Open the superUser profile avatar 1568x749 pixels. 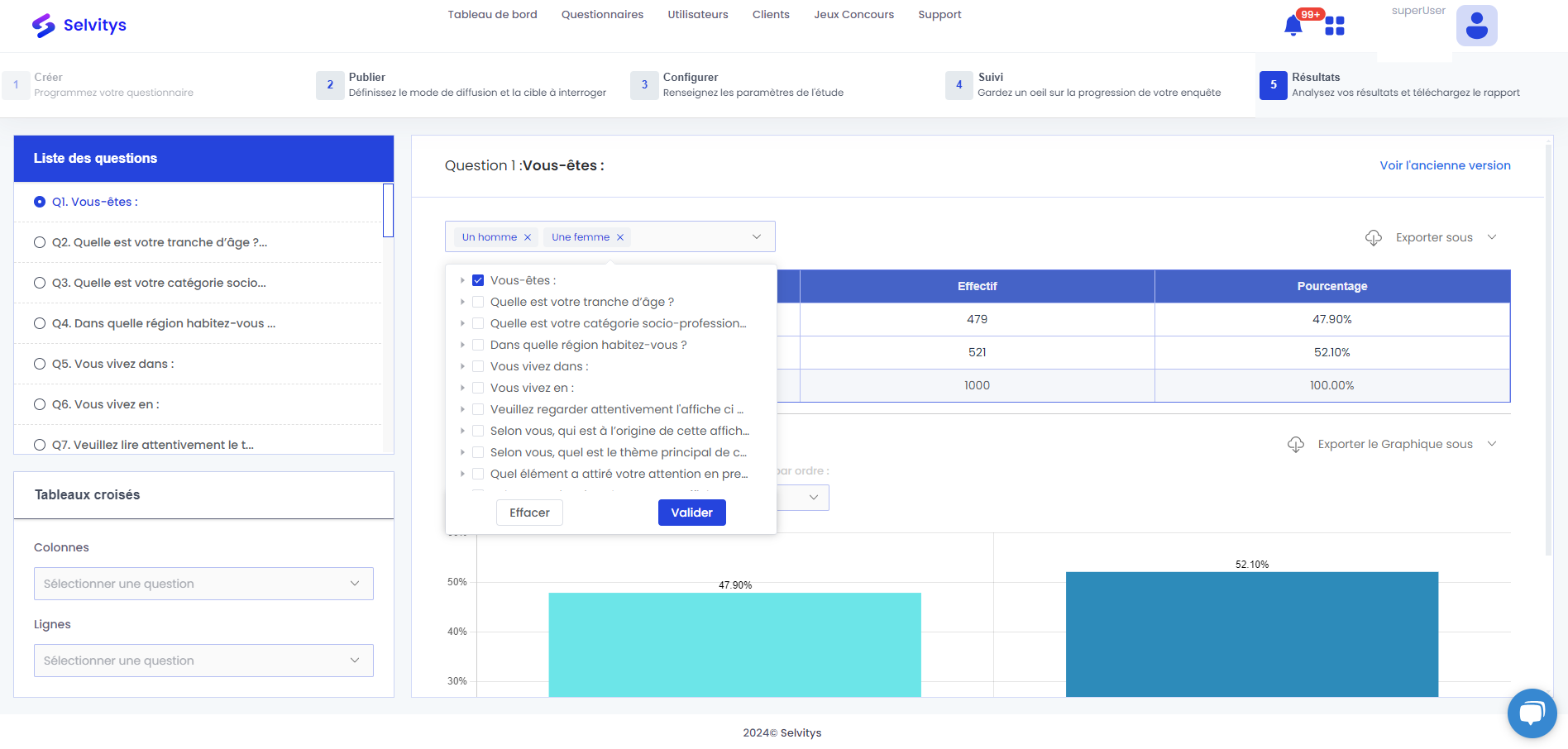click(x=1476, y=26)
